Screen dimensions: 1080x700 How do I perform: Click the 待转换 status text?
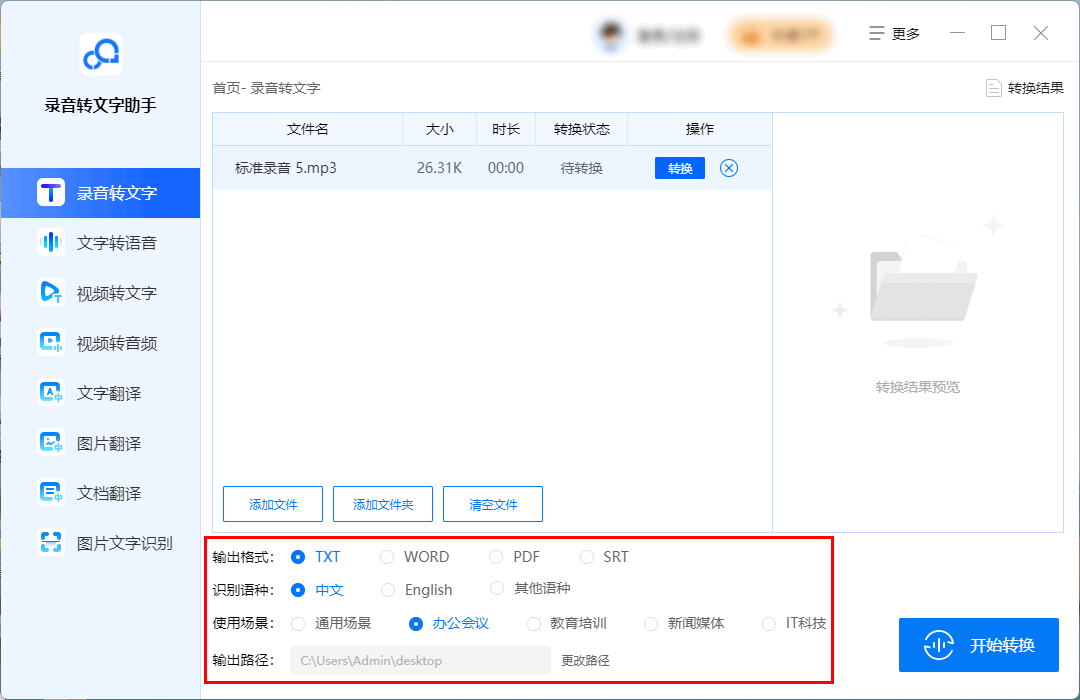point(581,168)
